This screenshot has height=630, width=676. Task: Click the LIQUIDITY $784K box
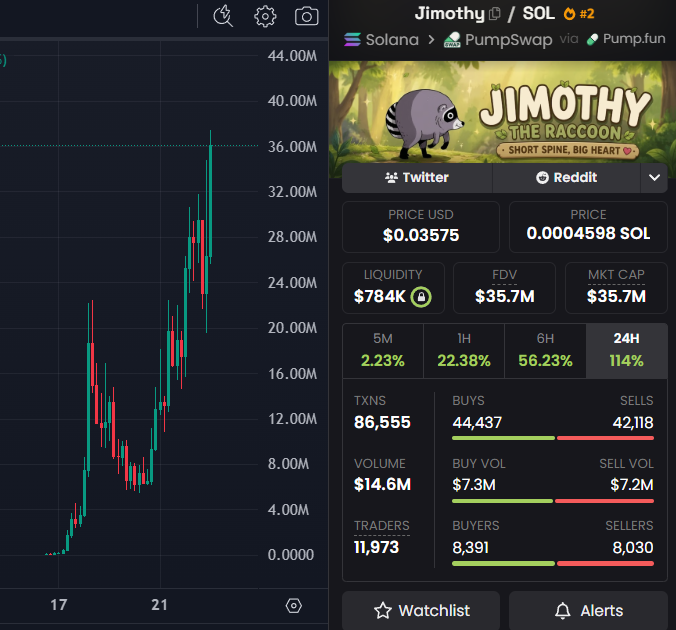393,288
